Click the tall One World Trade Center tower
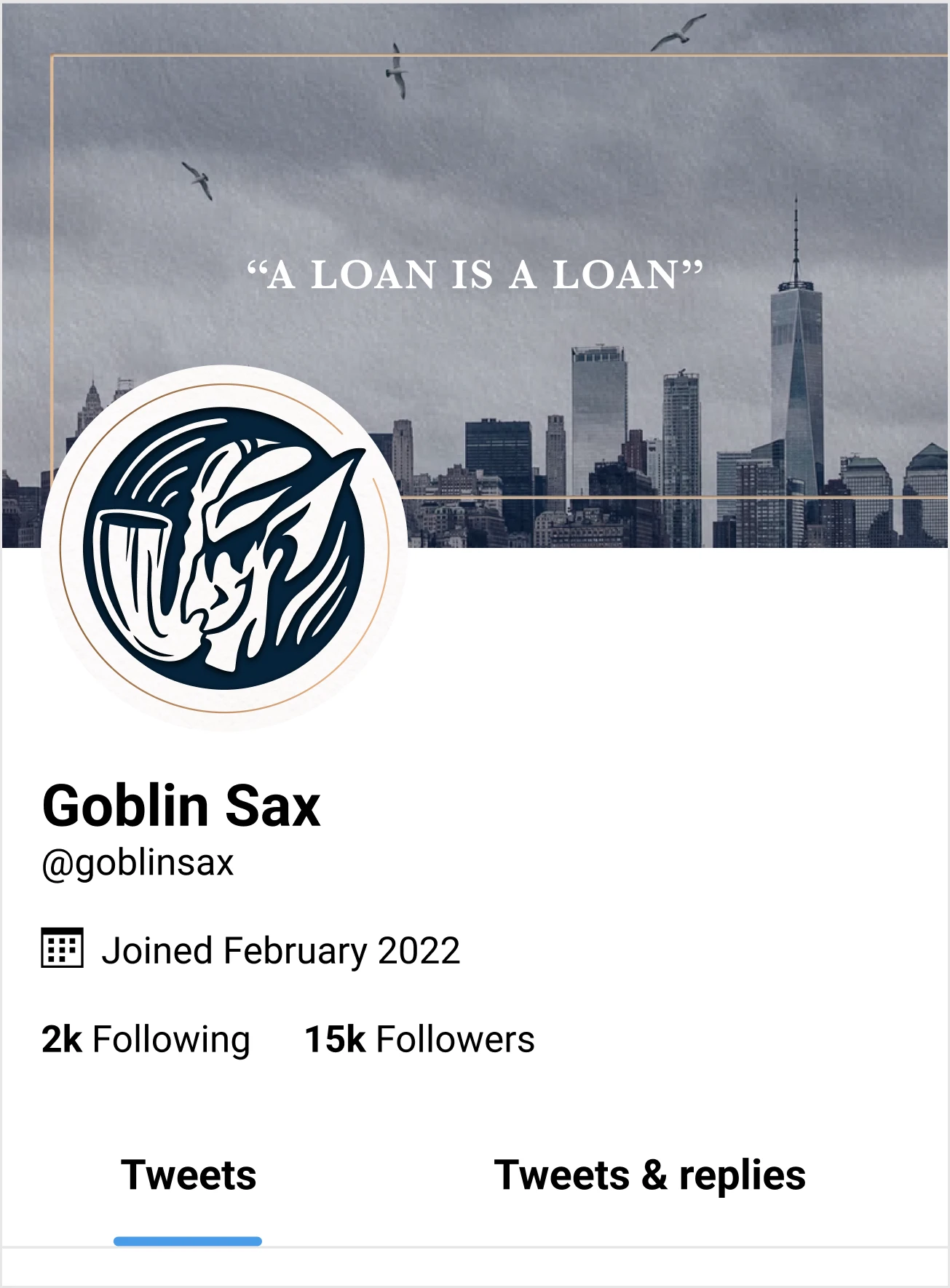Screen dimensions: 950x1288 pyautogui.click(x=796, y=371)
